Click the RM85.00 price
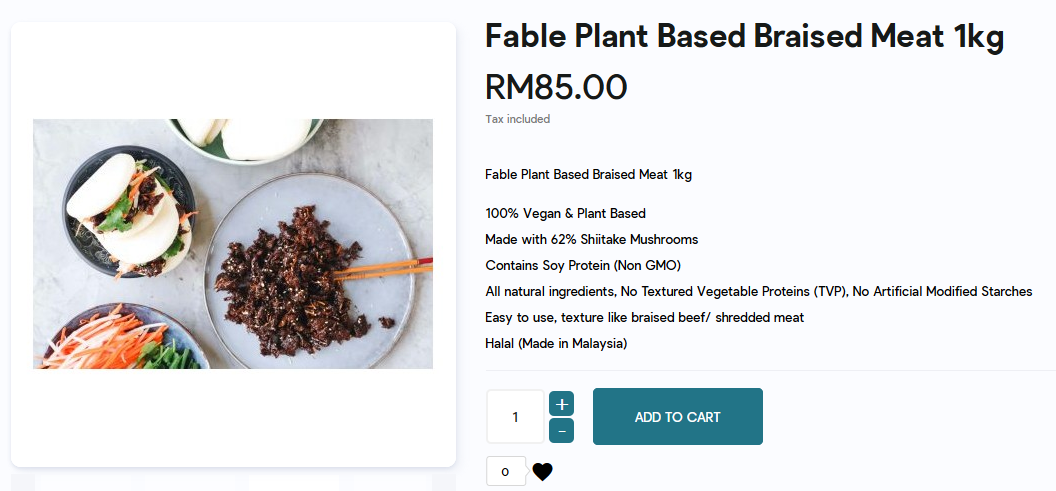 [x=556, y=87]
